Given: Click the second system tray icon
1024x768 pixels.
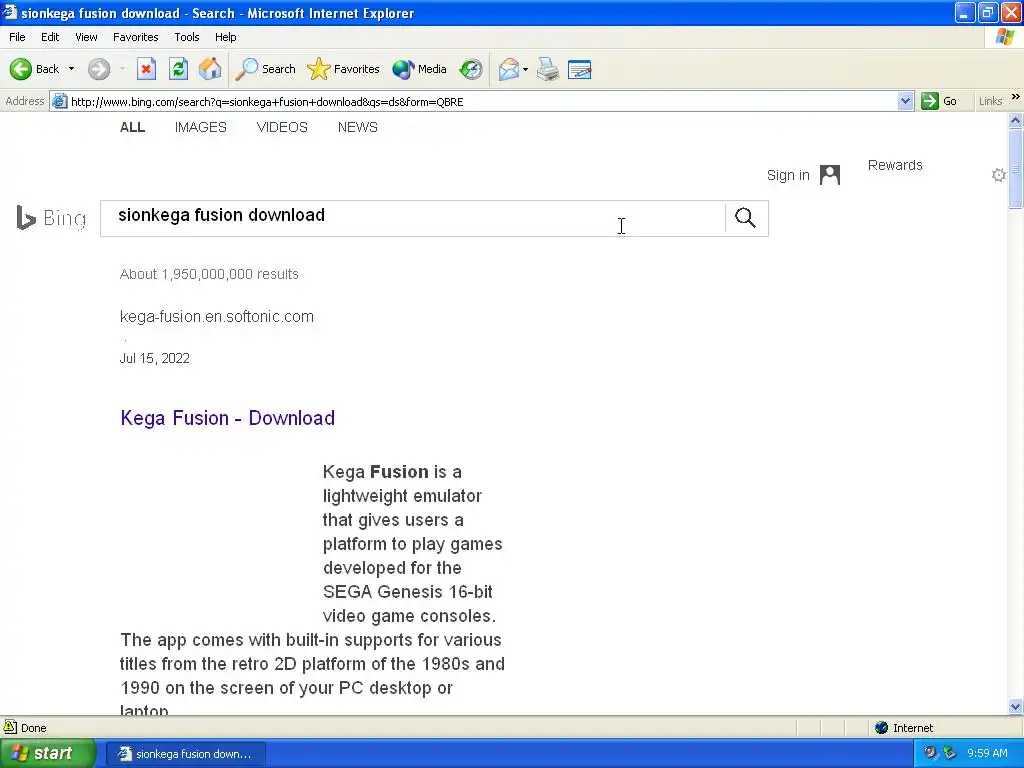Looking at the screenshot, I should pyautogui.click(x=950, y=753).
